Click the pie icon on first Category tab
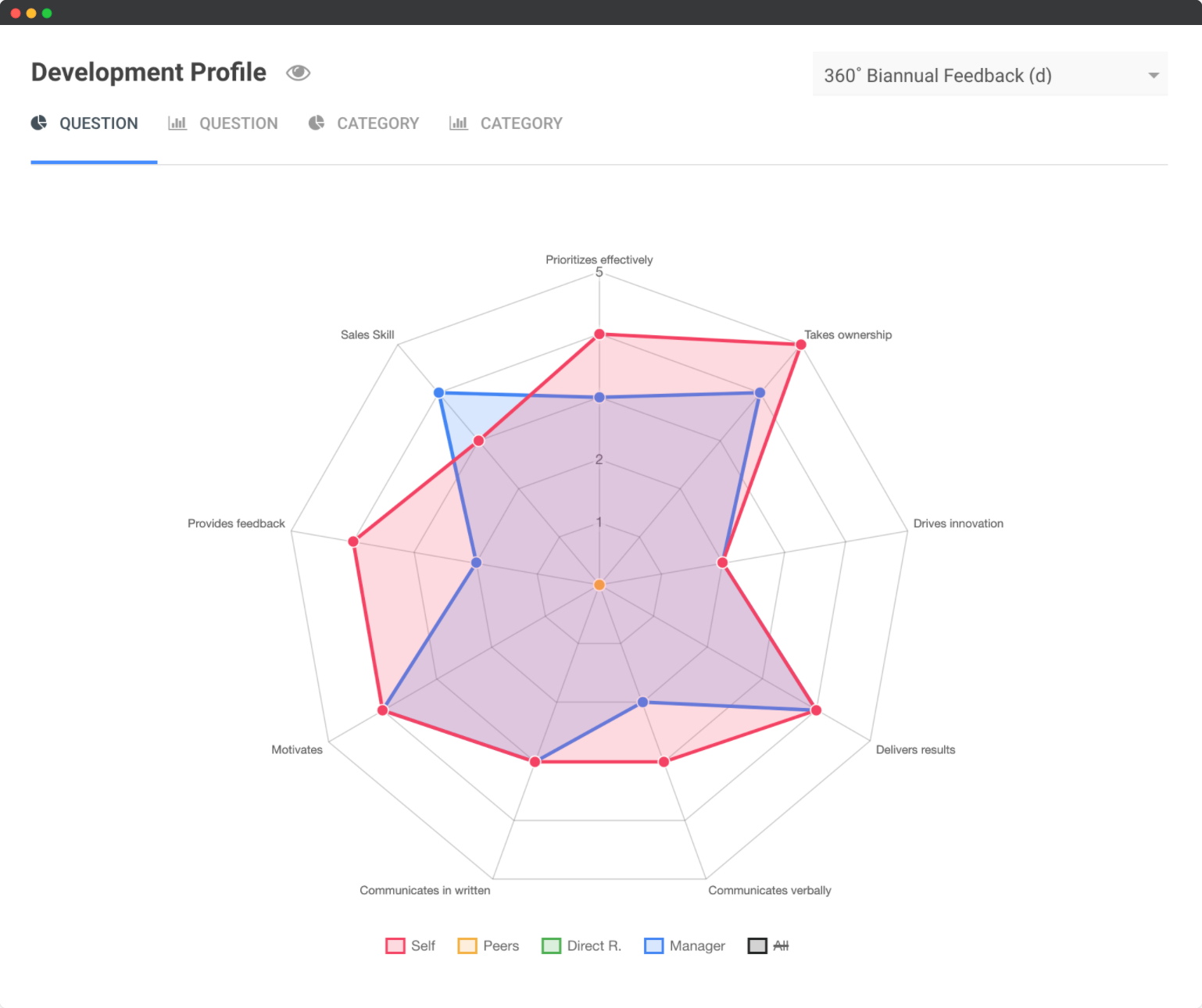 (x=317, y=123)
